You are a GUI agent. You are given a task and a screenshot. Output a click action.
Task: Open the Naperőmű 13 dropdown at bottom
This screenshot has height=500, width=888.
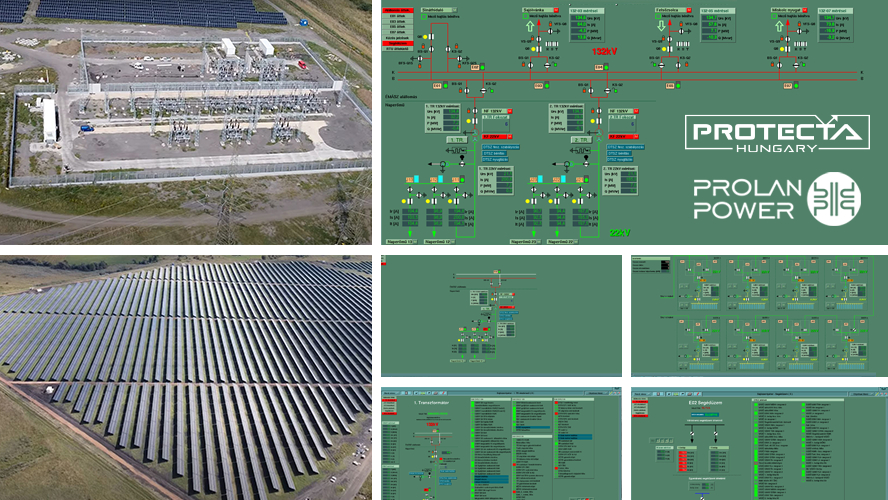point(415,241)
